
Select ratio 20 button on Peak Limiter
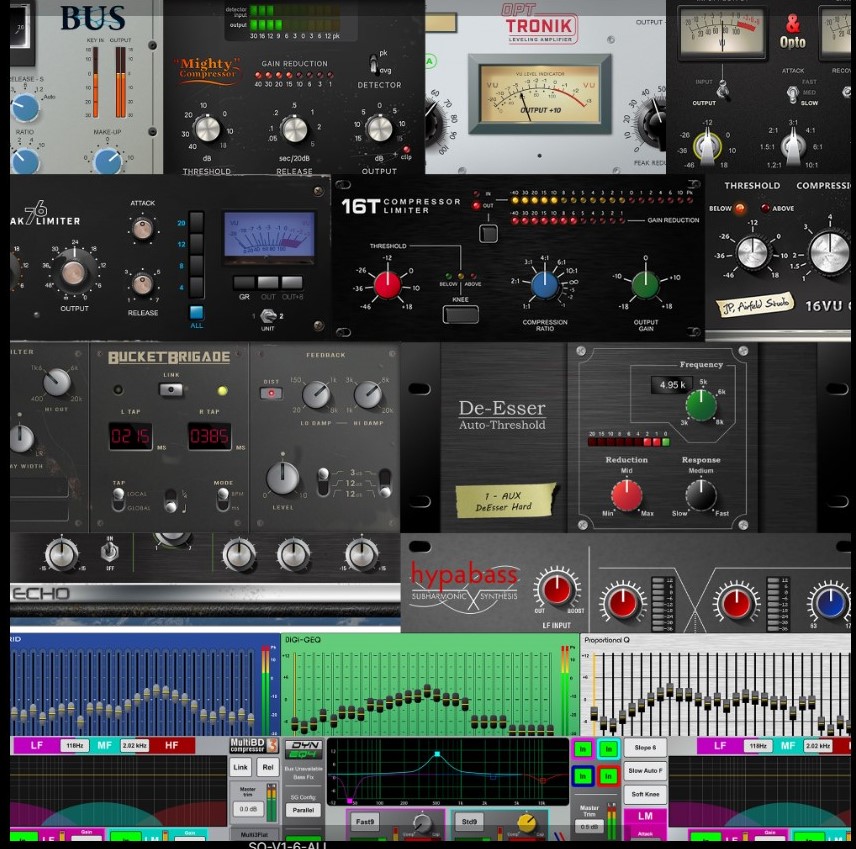tap(196, 222)
